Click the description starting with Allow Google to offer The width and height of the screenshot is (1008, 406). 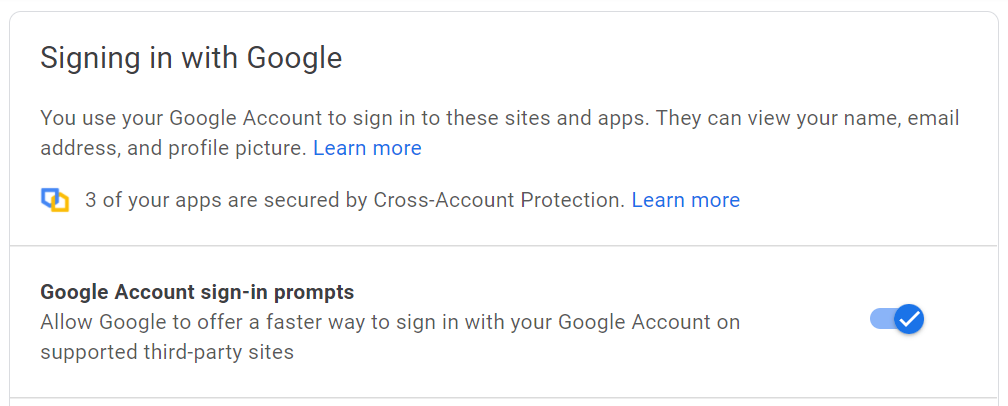(x=390, y=337)
